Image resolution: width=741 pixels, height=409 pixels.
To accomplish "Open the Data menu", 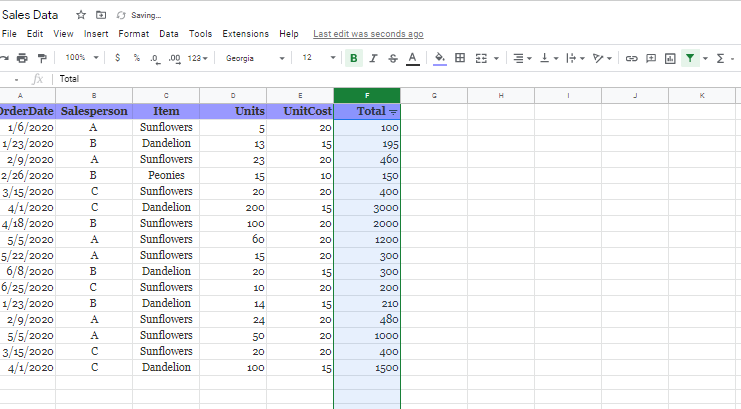I will coord(169,34).
